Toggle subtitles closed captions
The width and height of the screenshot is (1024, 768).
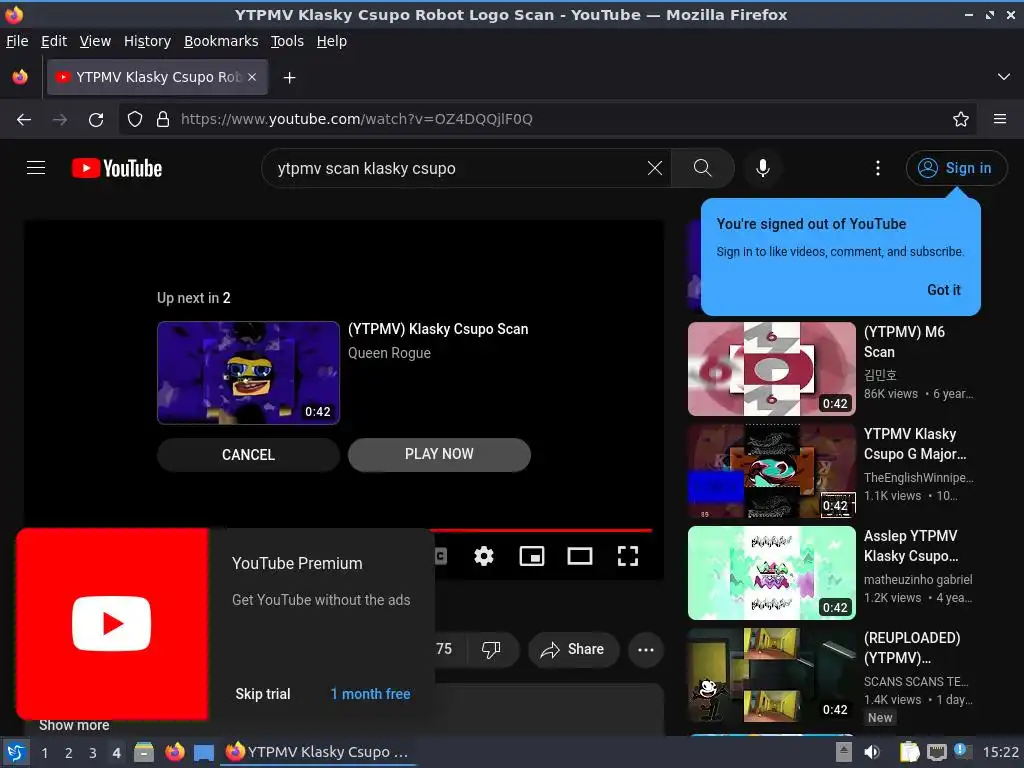coord(441,556)
